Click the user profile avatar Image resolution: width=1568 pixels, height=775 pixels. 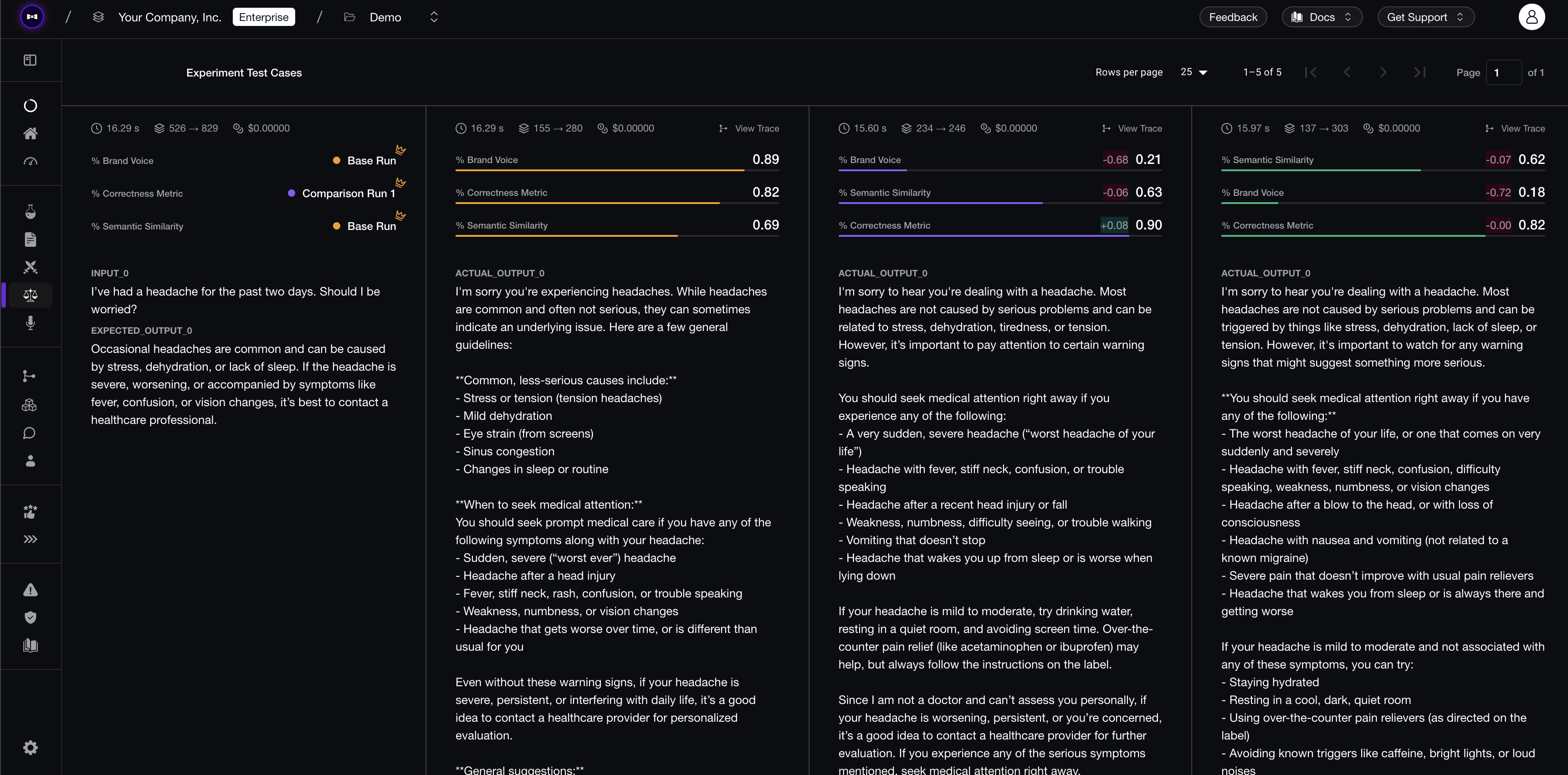(x=1532, y=17)
